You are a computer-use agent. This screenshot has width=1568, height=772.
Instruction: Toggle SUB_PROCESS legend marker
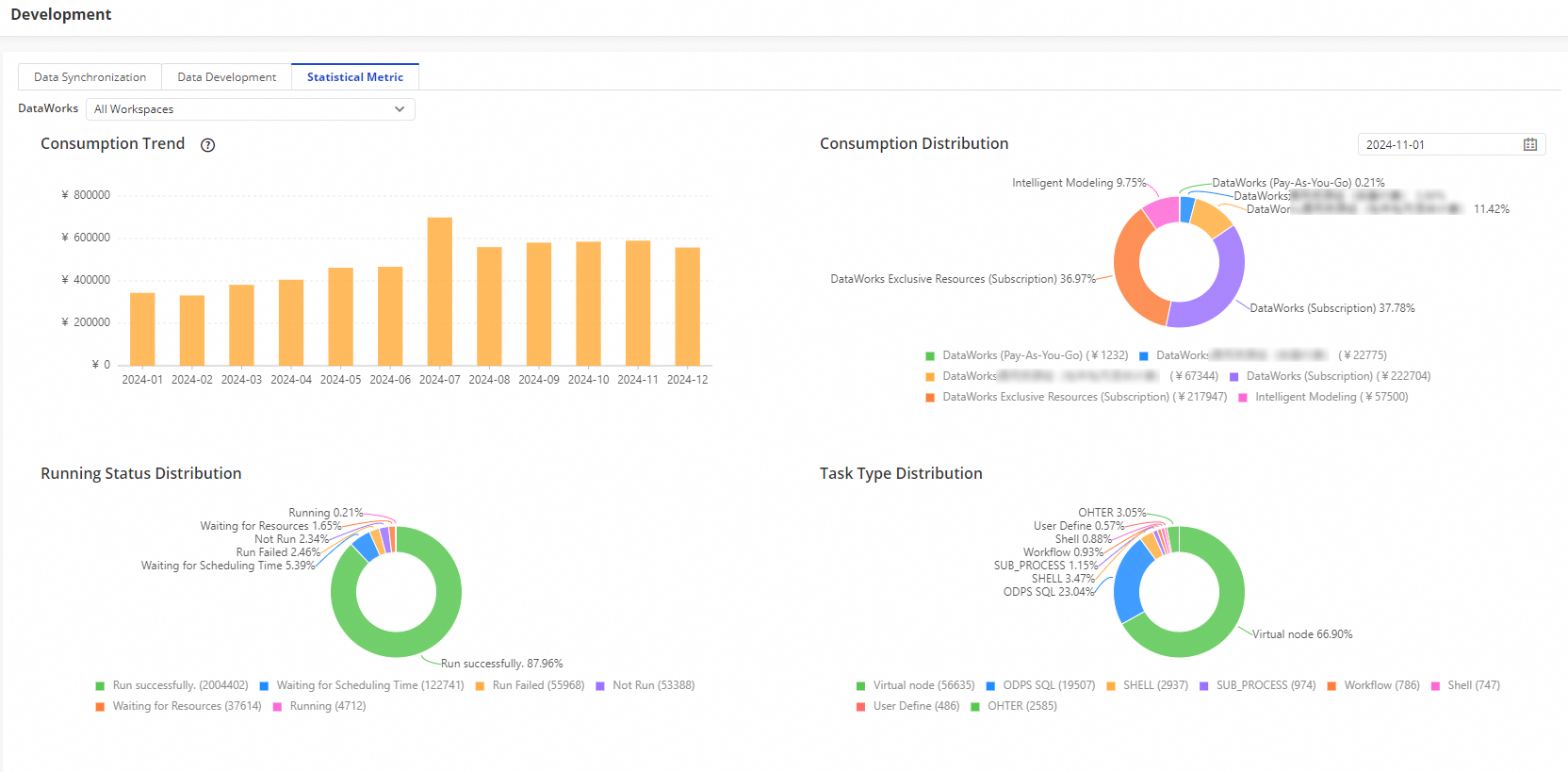(1203, 686)
